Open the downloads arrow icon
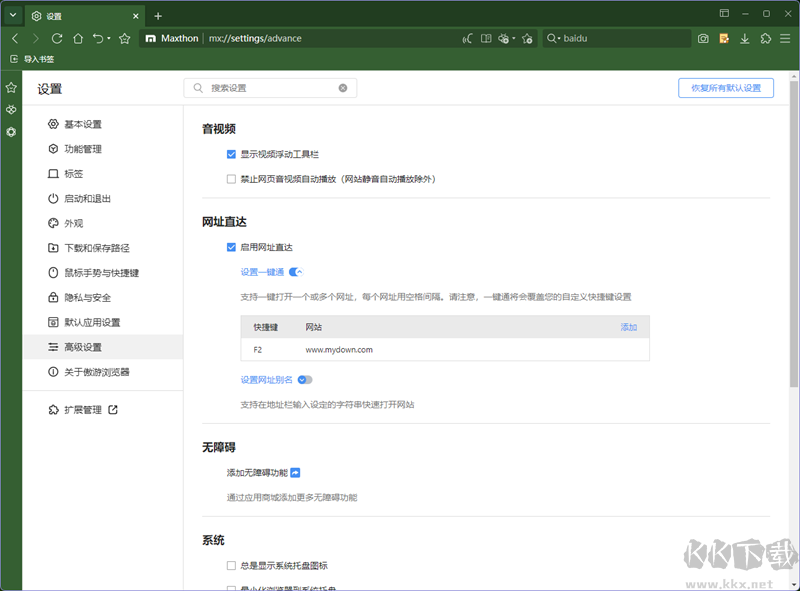800x591 pixels. click(745, 38)
